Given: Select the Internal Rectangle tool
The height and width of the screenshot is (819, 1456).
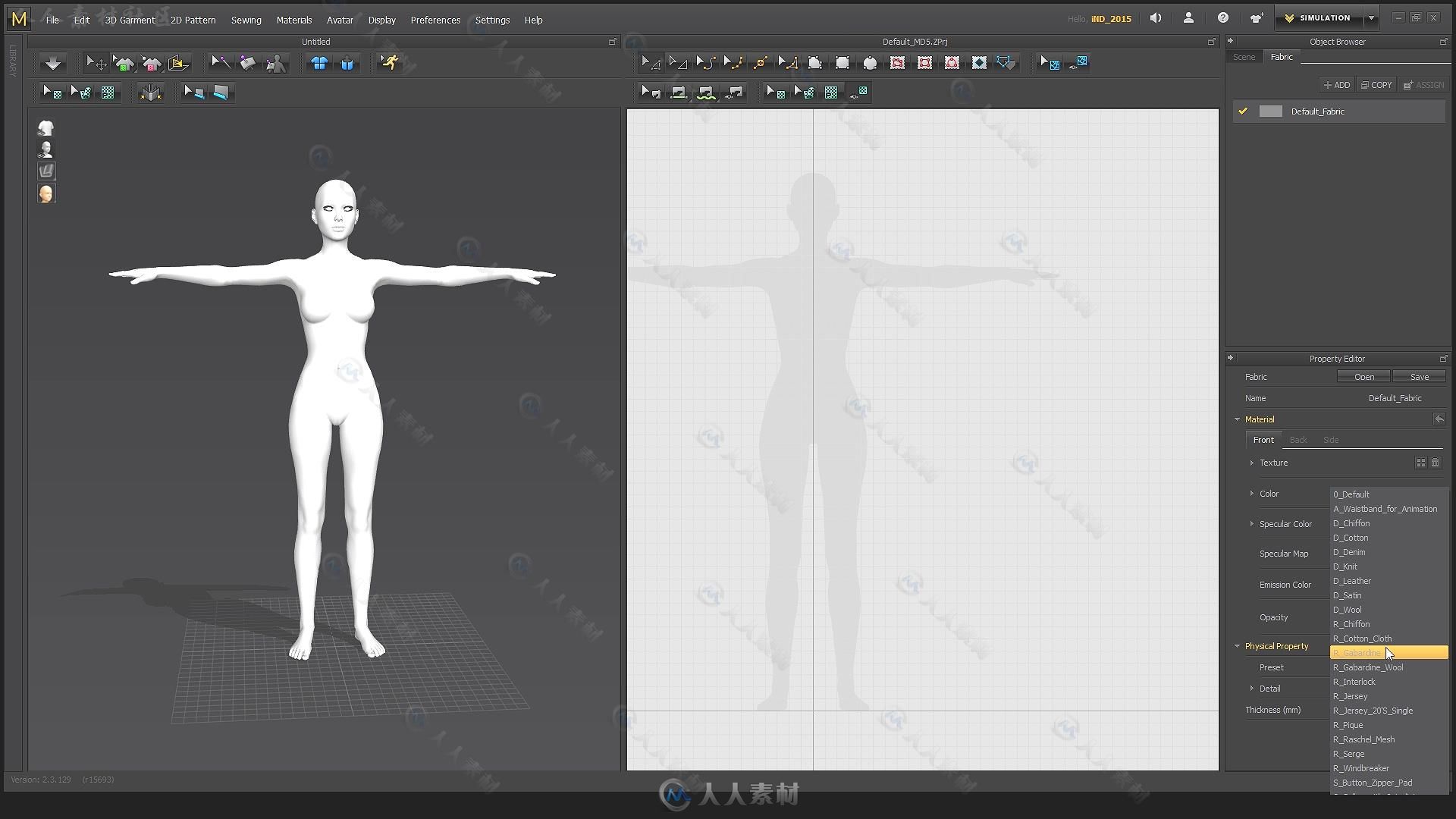Looking at the screenshot, I should pyautogui.click(x=924, y=63).
